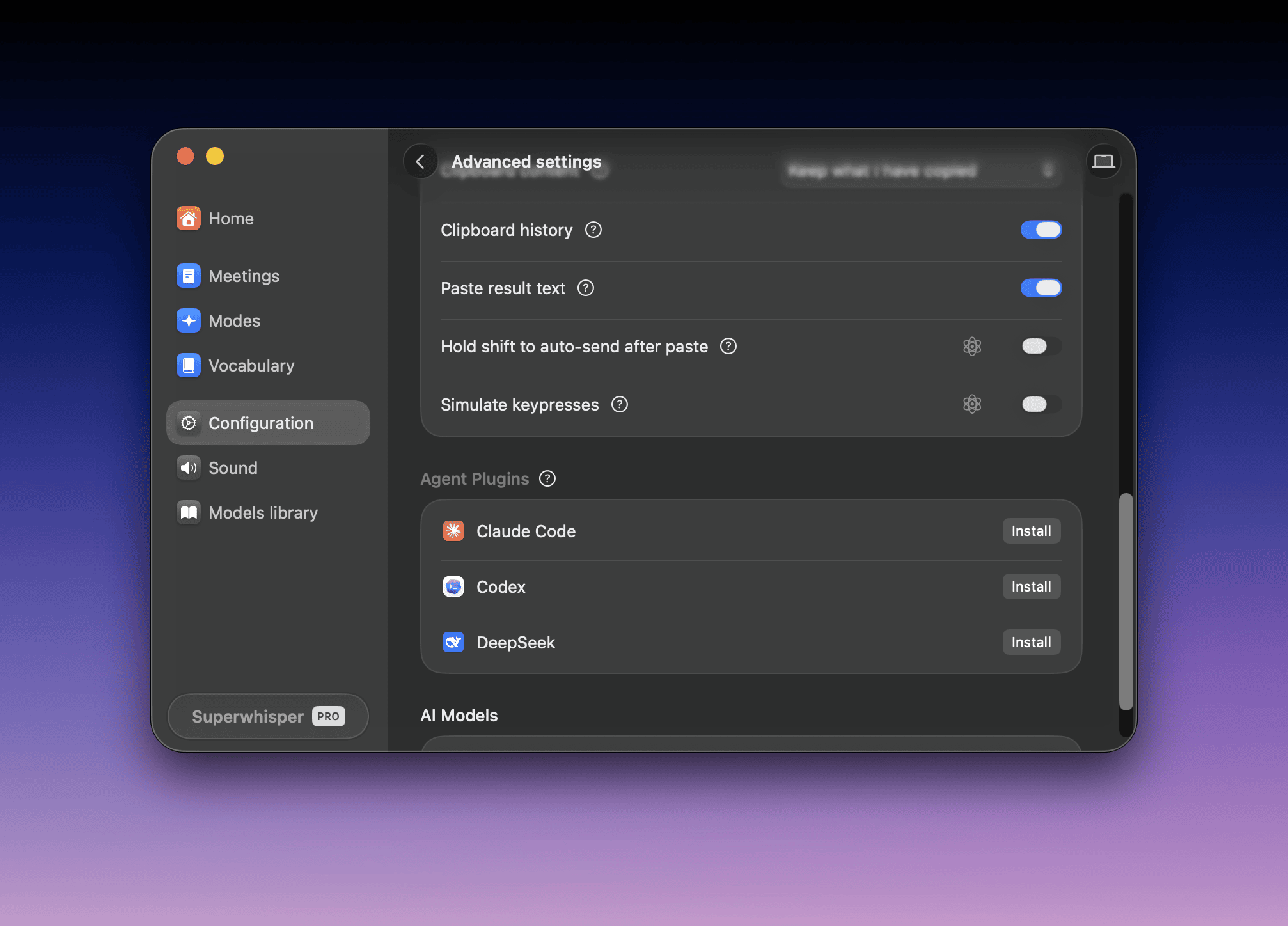The image size is (1288, 926).
Task: Enable the Simulate keypresses toggle
Action: click(1041, 404)
